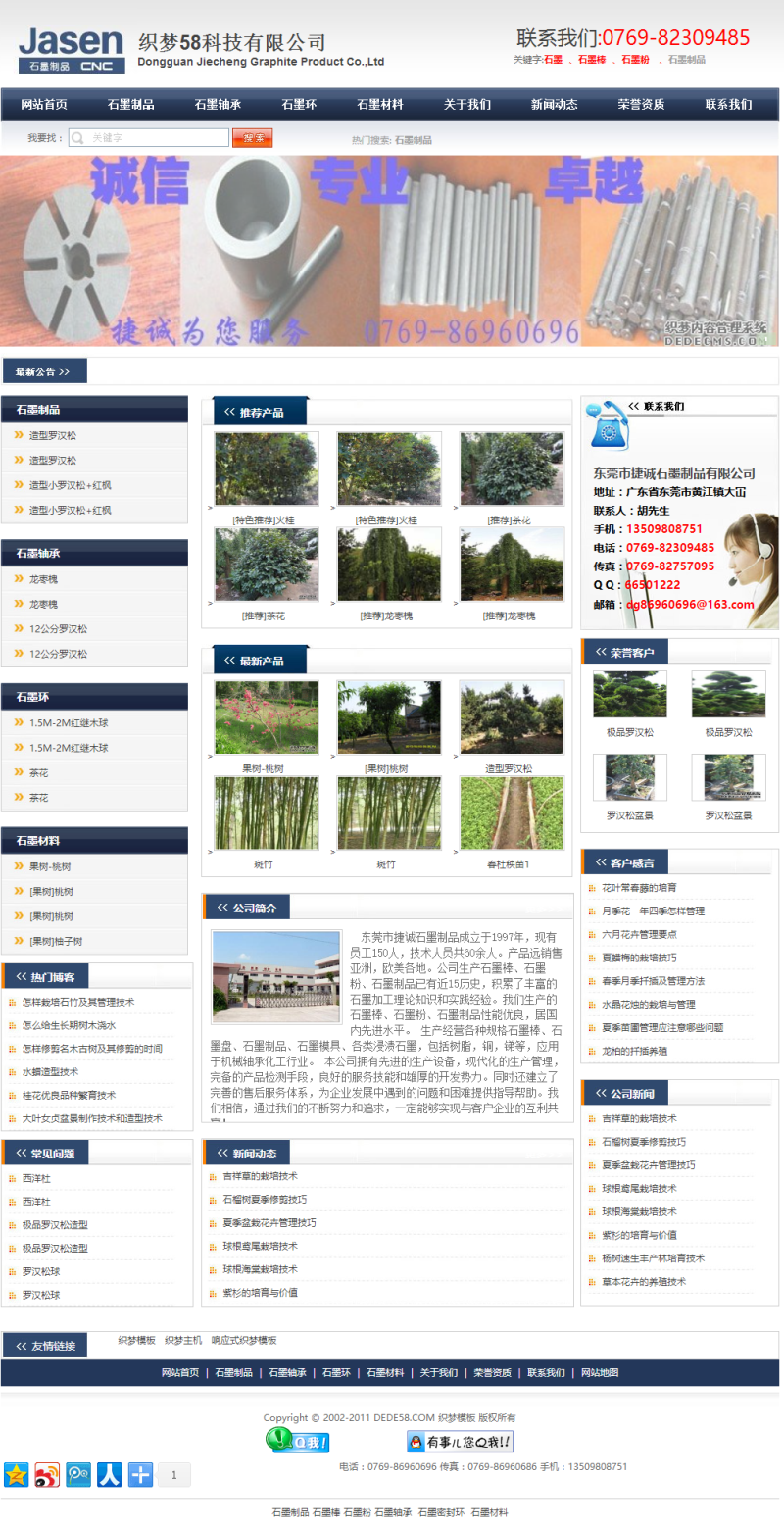Open the Sina Weibo share icon
The image size is (784, 1526).
click(x=46, y=1474)
